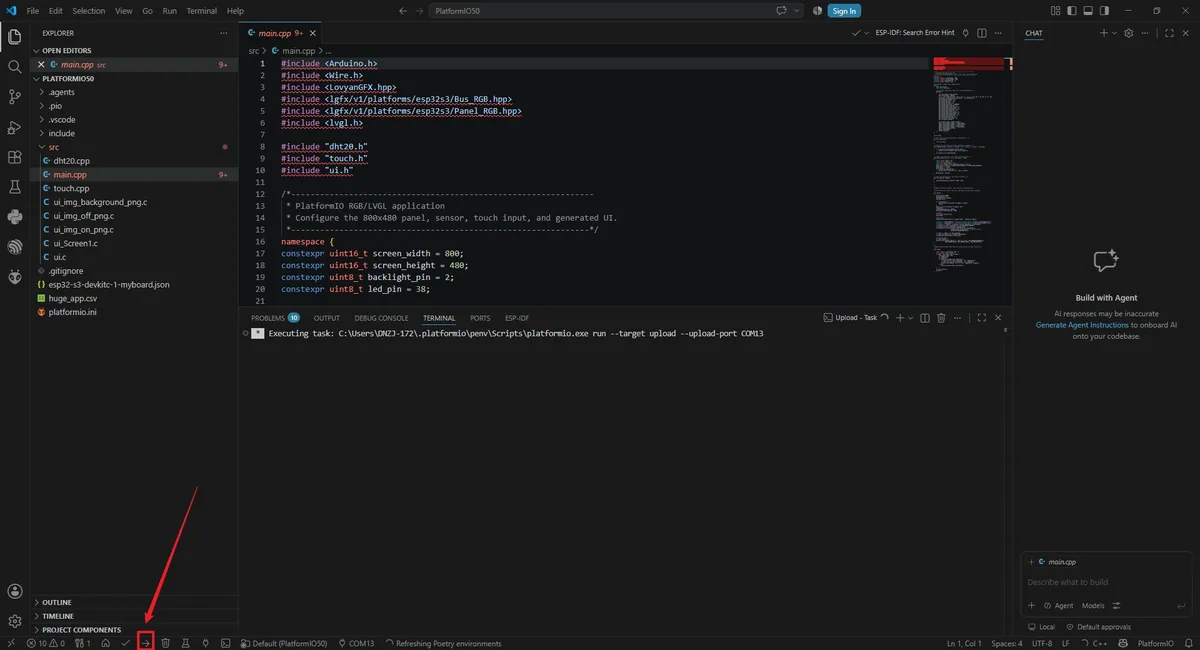This screenshot has width=1200, height=650.
Task: Click PlatformIO Serial Monitor plug in status bar
Action: [206, 643]
